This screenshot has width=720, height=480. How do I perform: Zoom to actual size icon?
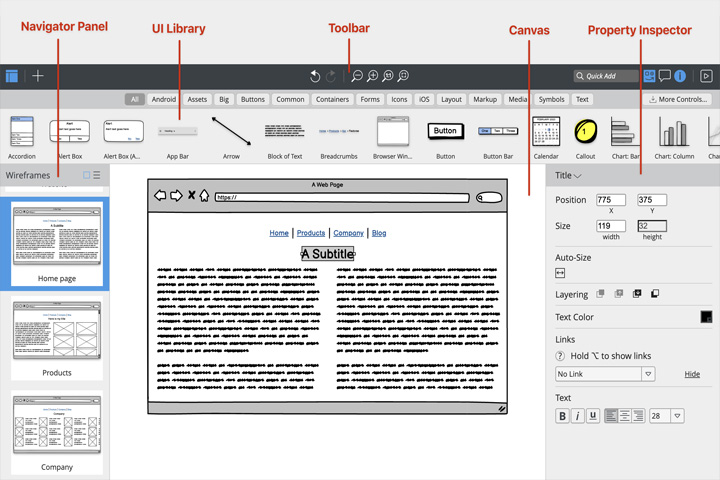point(388,76)
